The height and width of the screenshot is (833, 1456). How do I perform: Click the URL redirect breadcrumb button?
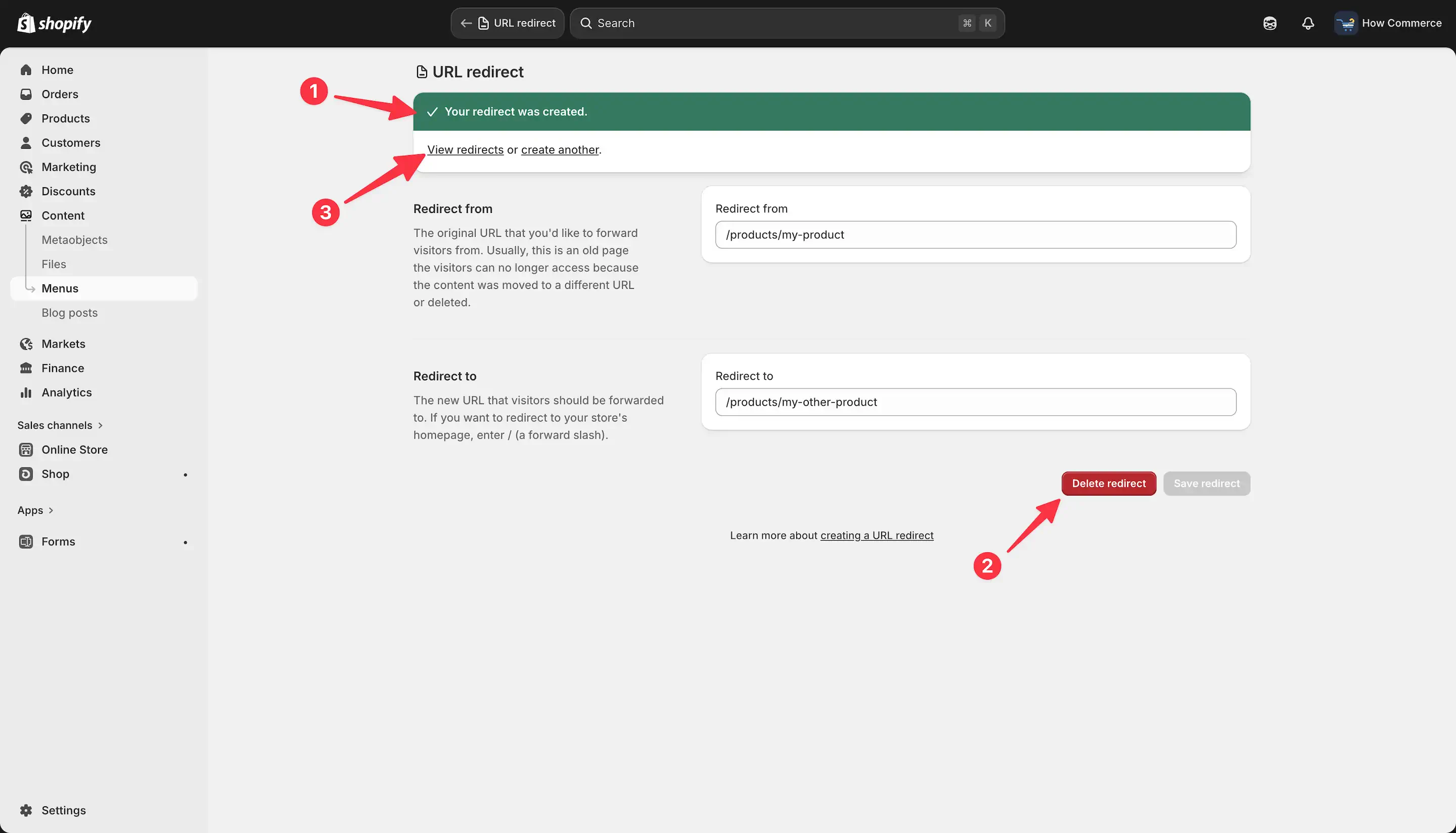tap(507, 23)
